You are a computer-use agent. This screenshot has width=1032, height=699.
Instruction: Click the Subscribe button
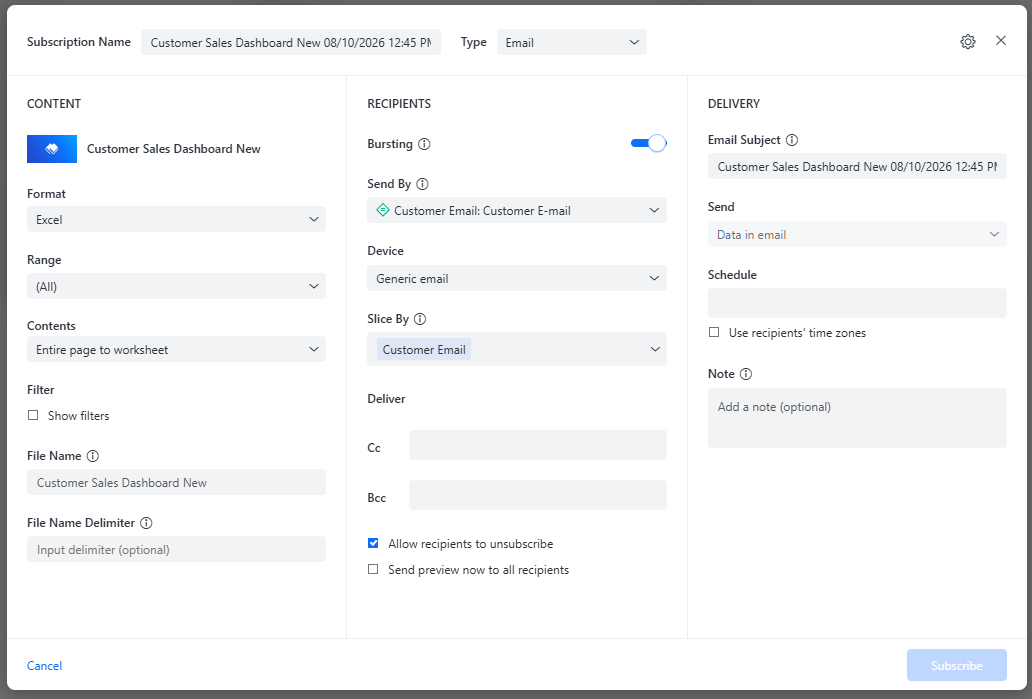click(x=956, y=665)
